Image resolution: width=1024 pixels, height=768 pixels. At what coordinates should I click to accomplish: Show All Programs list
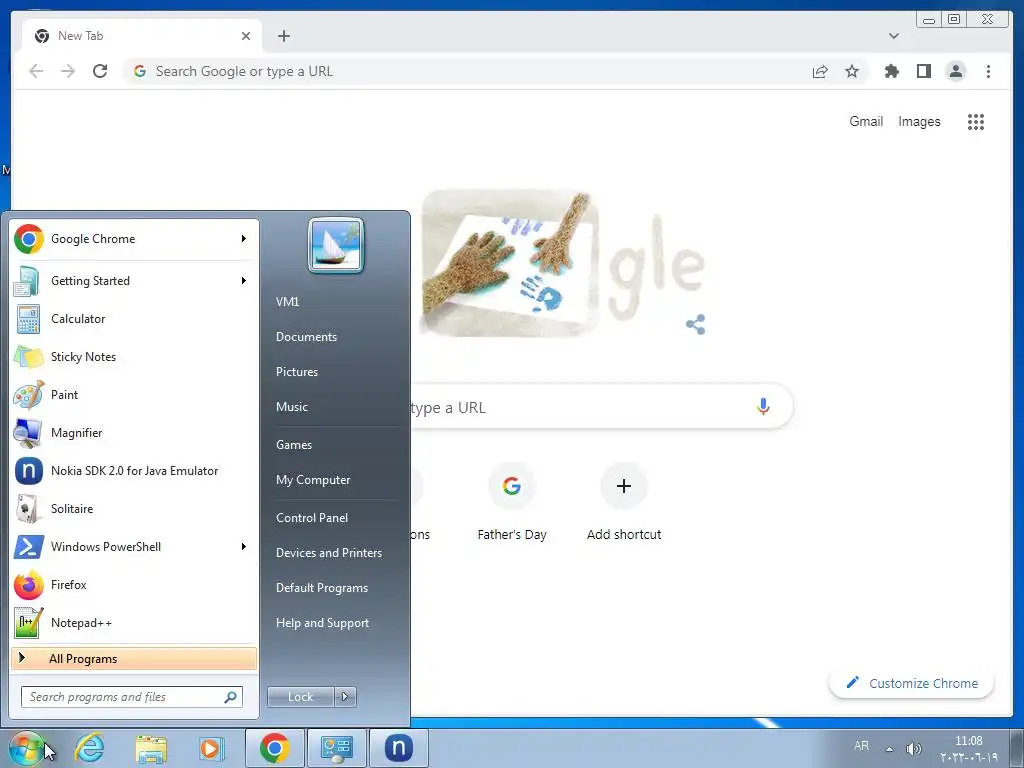click(x=134, y=658)
